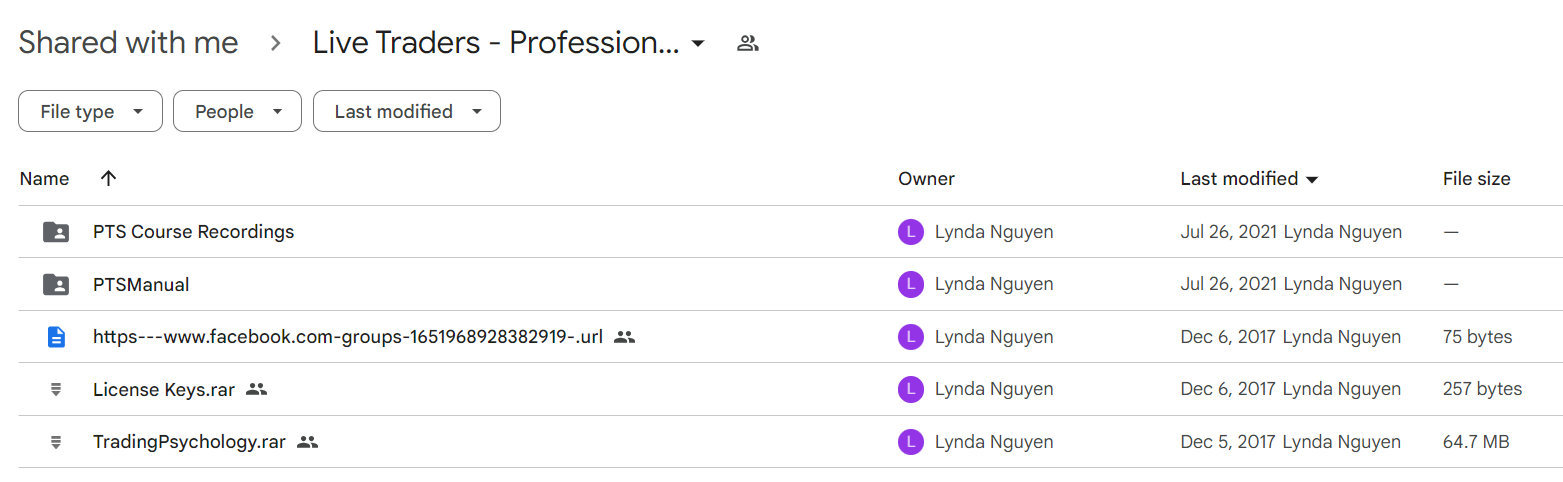Select the https---www.facebook.com-groups-1651968928382919-.url file name
This screenshot has width=1563, height=482.
[348, 337]
